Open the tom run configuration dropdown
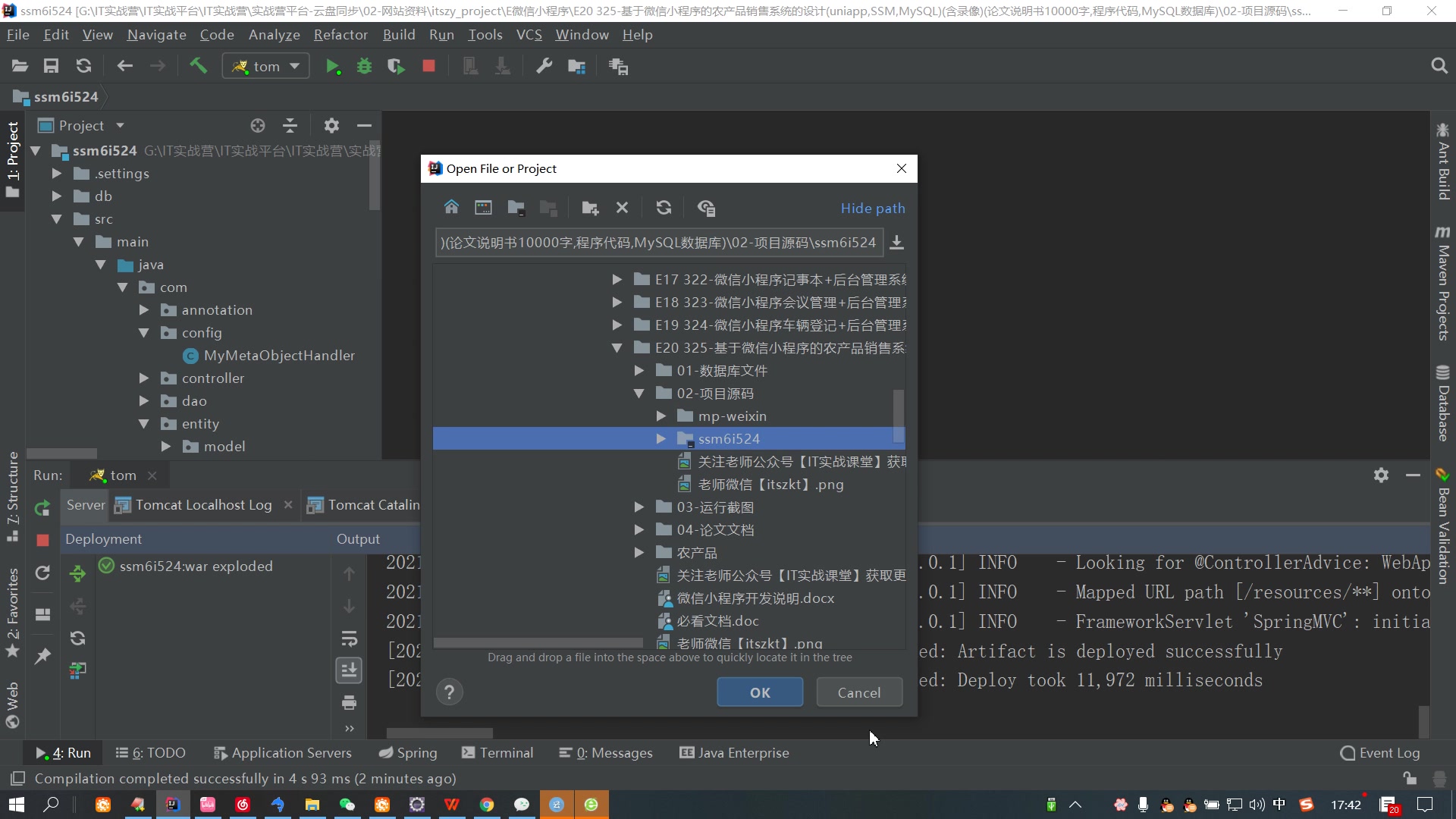 [x=265, y=67]
